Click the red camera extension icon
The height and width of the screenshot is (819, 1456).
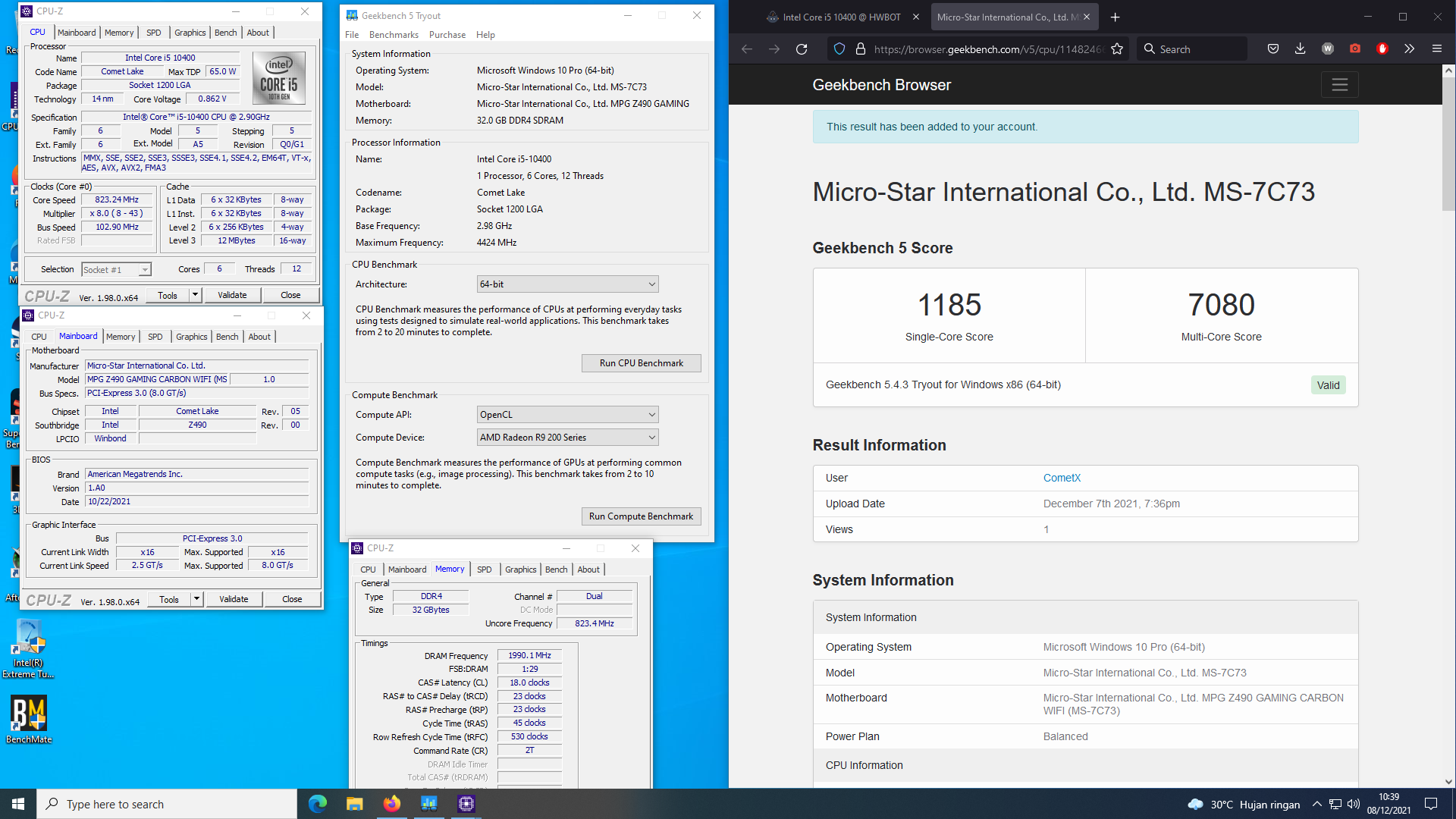tap(1355, 49)
